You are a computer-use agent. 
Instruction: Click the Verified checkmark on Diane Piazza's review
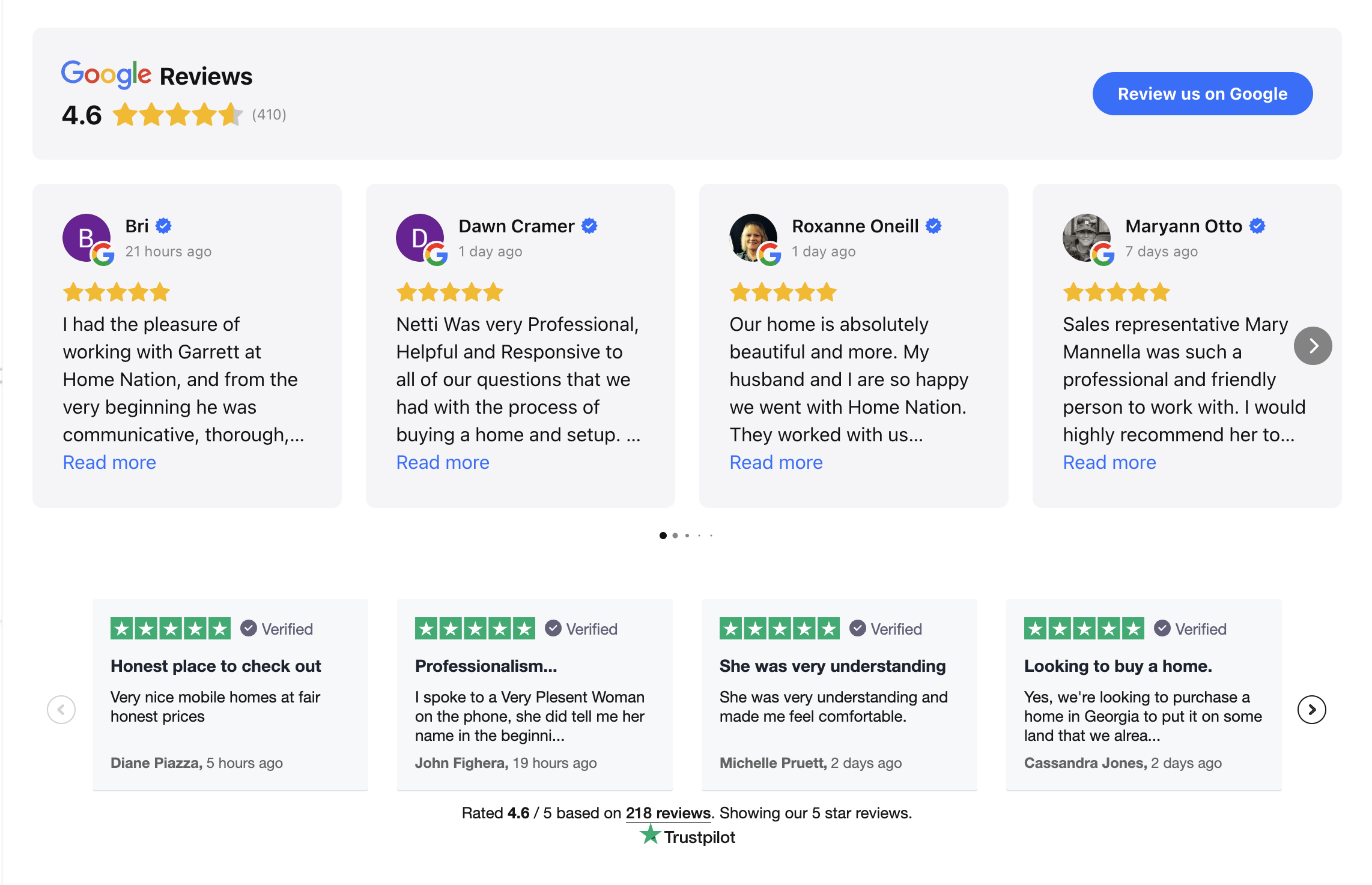coord(247,629)
